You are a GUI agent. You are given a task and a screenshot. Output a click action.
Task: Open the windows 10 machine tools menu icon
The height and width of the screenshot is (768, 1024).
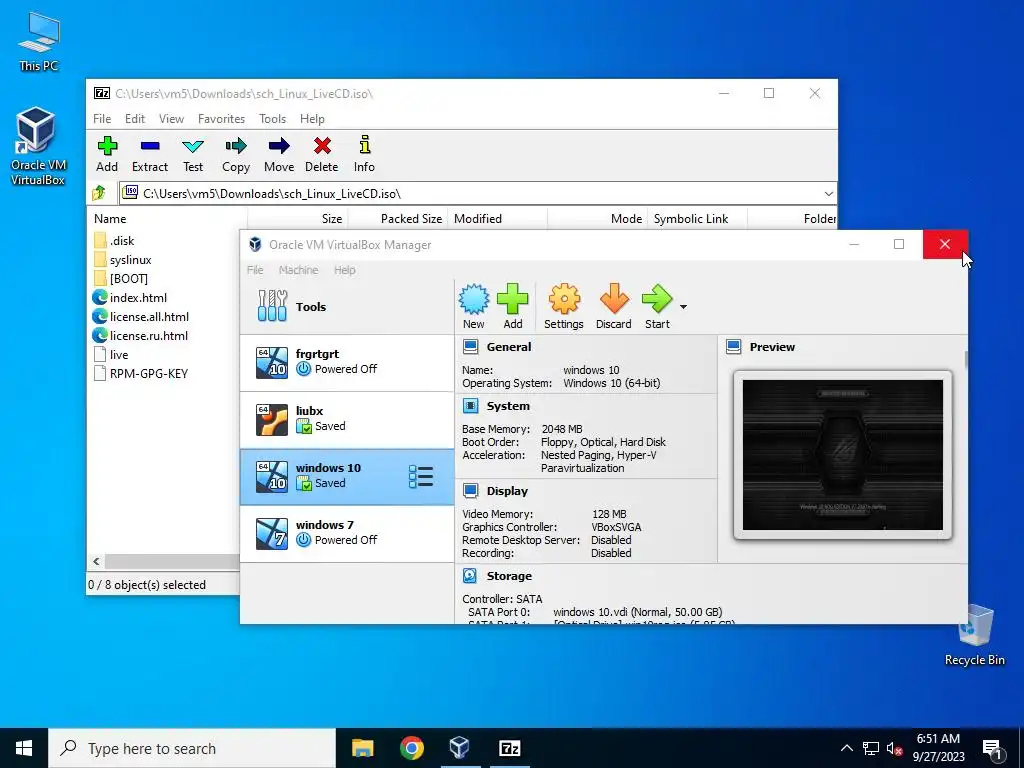[x=421, y=477]
